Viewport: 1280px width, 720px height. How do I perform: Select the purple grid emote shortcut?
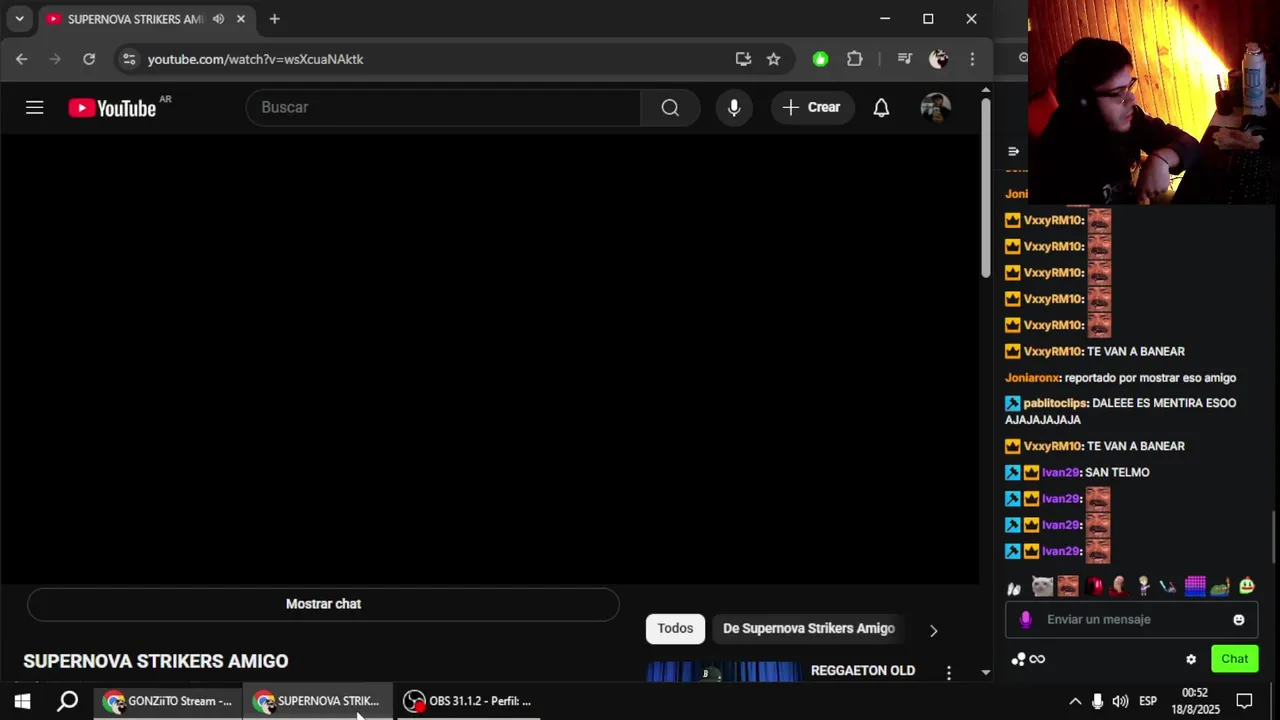(1195, 587)
